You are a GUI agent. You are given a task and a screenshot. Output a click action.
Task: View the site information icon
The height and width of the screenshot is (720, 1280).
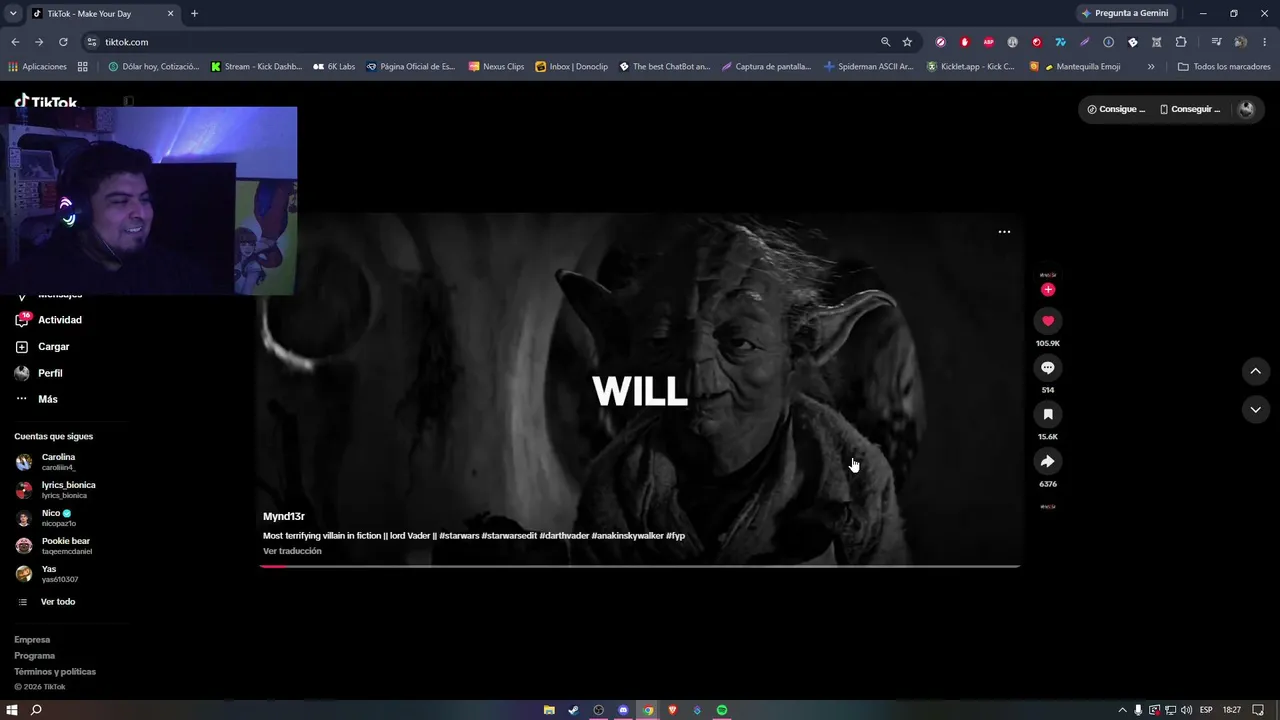tap(92, 42)
